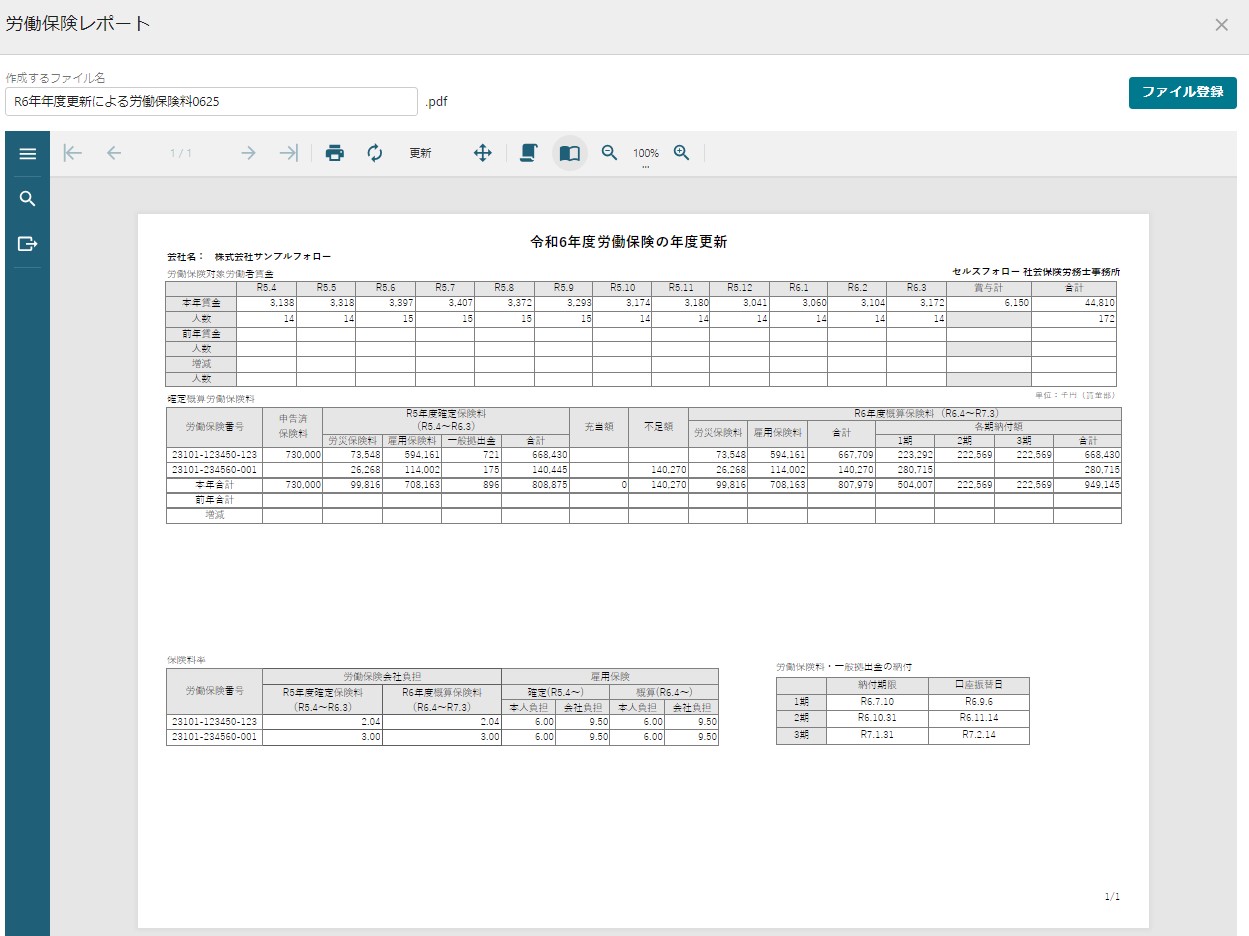Click the .pdf extension label
1249x936 pixels.
436,102
